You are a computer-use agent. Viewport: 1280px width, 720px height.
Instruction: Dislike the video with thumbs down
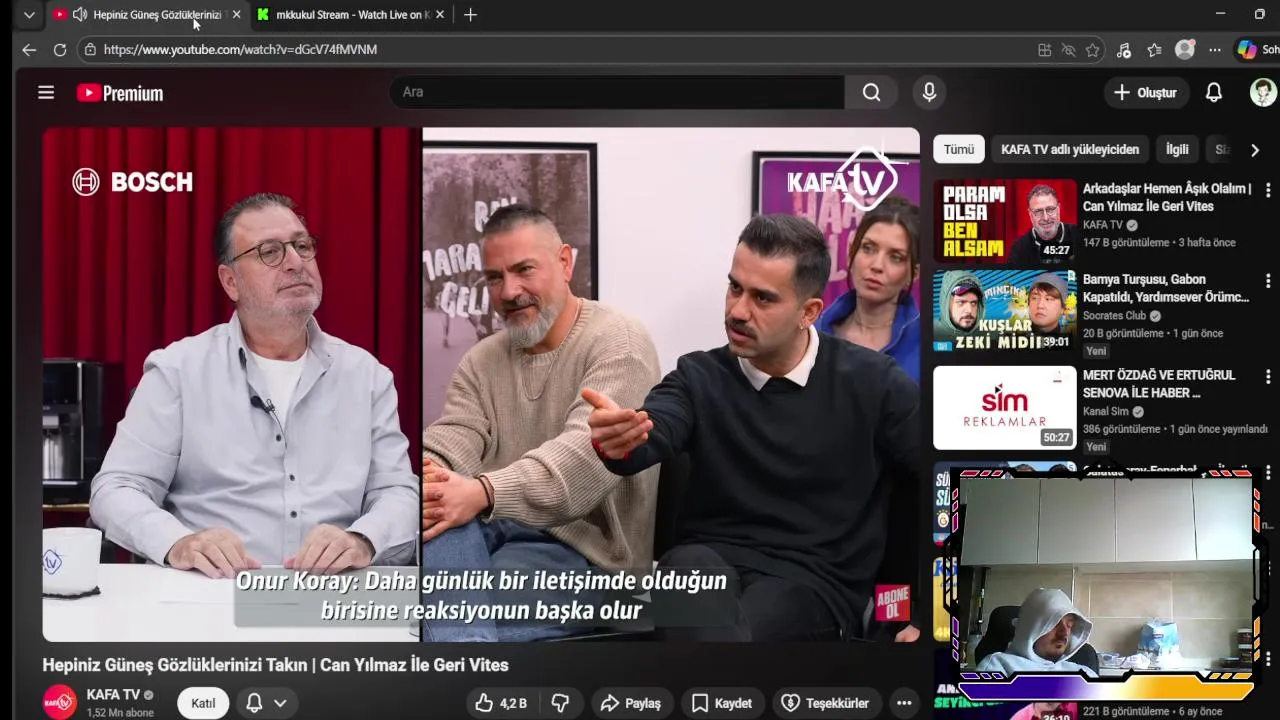[561, 703]
